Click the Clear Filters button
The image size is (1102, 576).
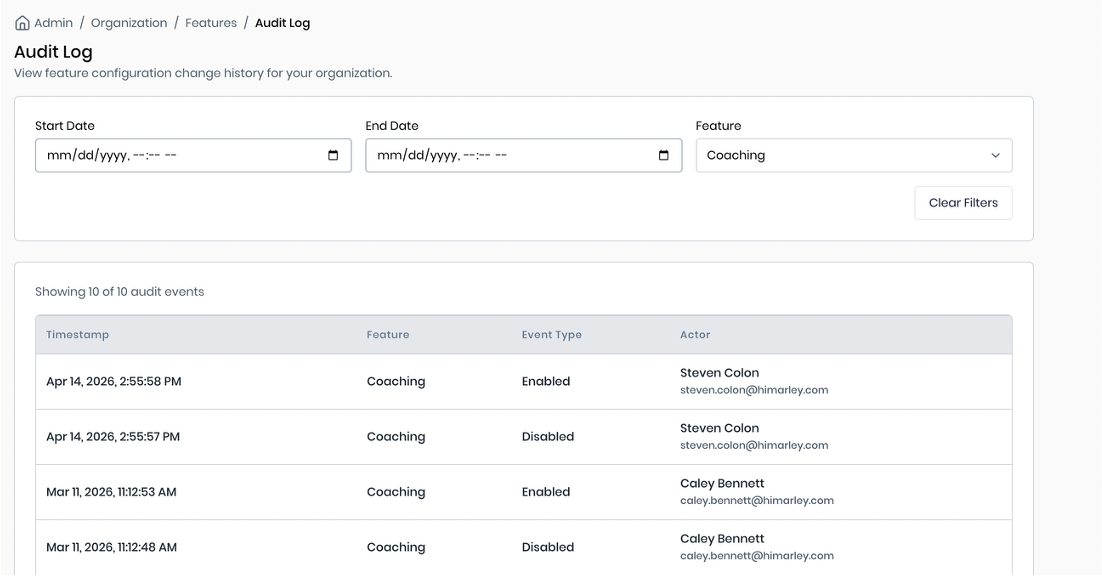point(962,203)
